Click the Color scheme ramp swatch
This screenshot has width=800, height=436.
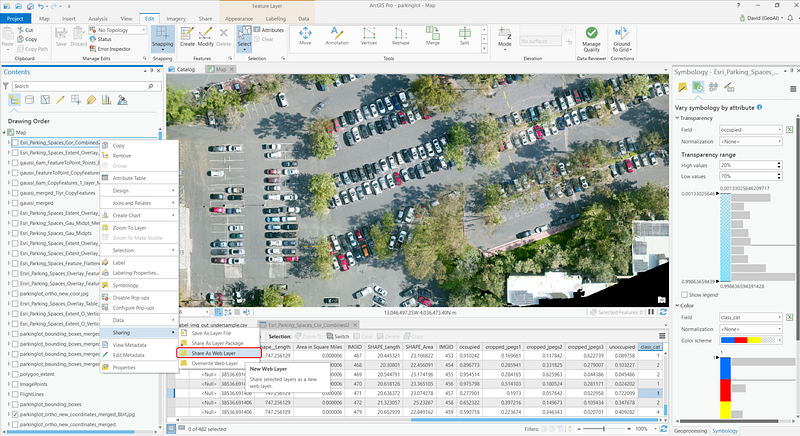tap(747, 340)
